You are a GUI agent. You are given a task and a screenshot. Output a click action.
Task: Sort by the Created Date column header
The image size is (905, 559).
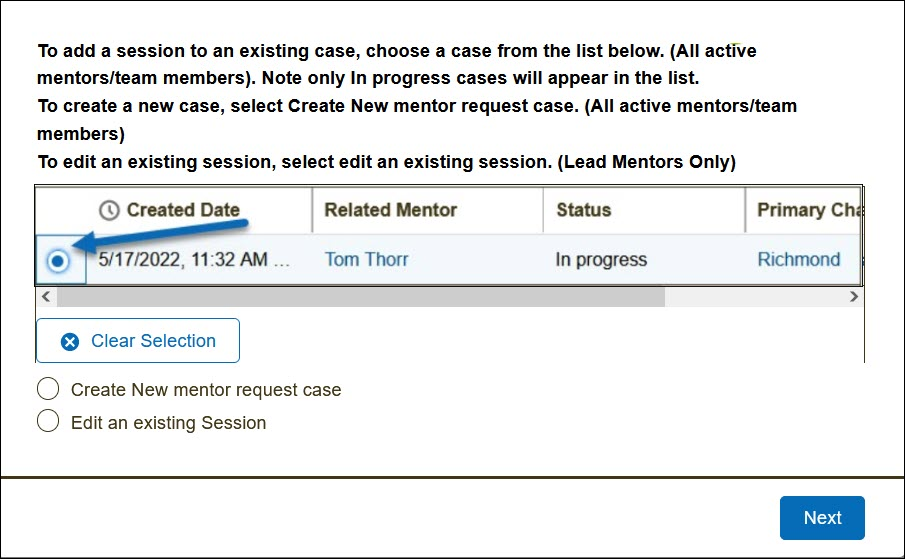pyautogui.click(x=183, y=210)
